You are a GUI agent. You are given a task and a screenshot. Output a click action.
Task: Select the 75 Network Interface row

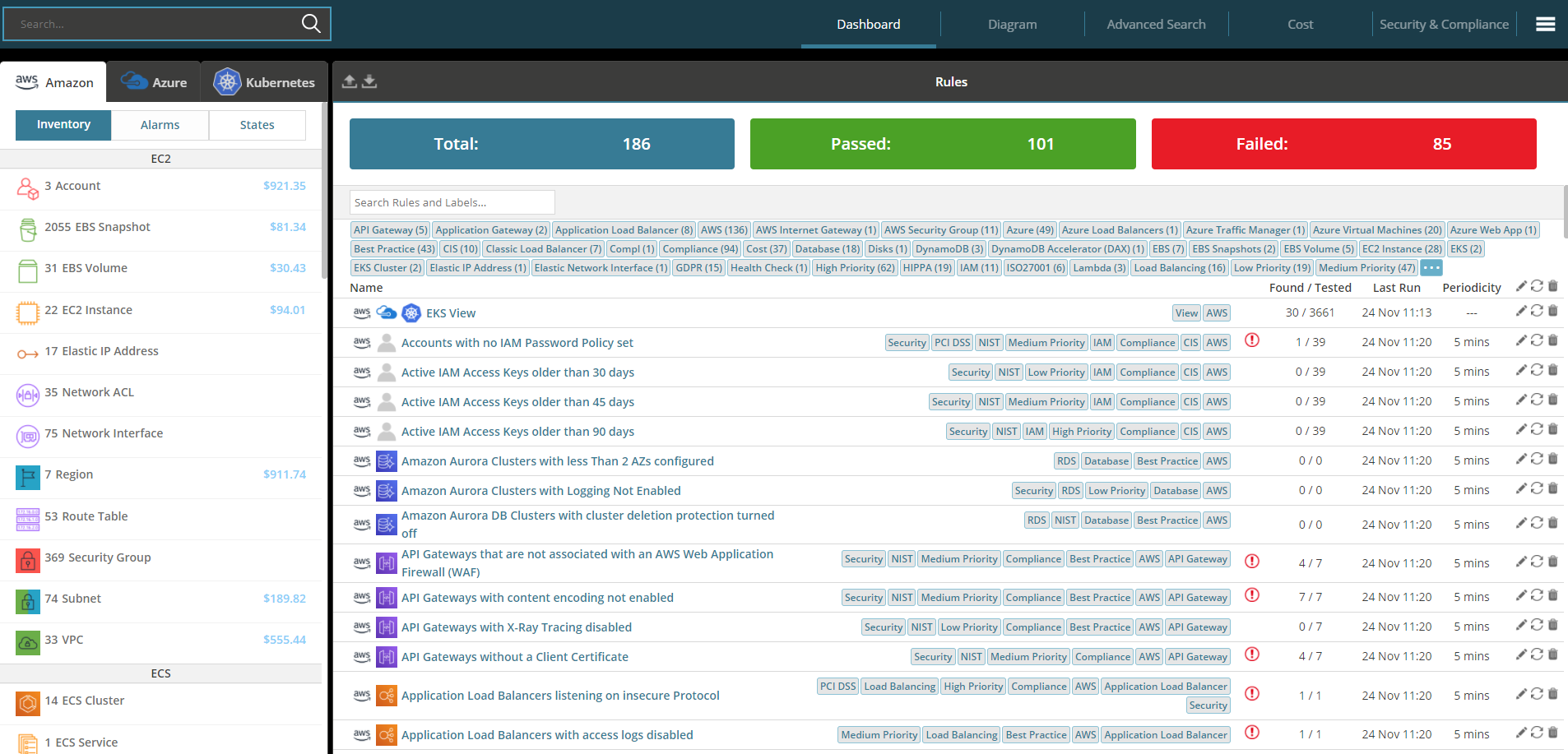pyautogui.click(x=161, y=437)
